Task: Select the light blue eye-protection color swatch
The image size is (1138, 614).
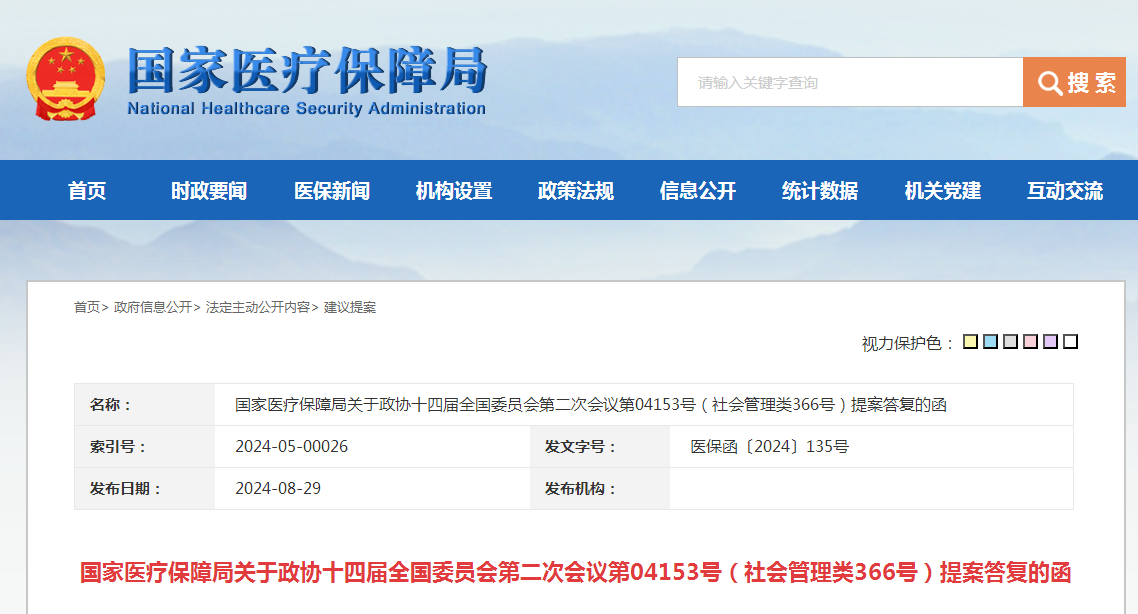Action: pyautogui.click(x=991, y=341)
